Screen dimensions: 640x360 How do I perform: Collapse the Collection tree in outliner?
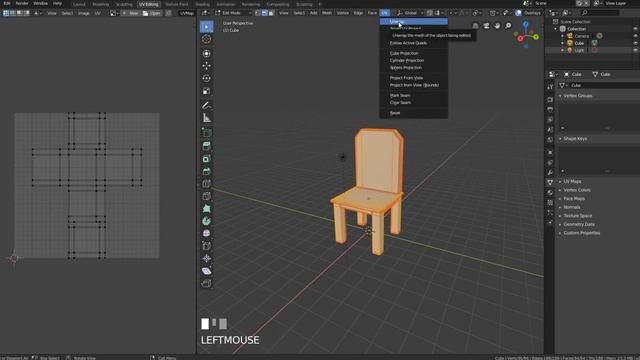click(556, 29)
